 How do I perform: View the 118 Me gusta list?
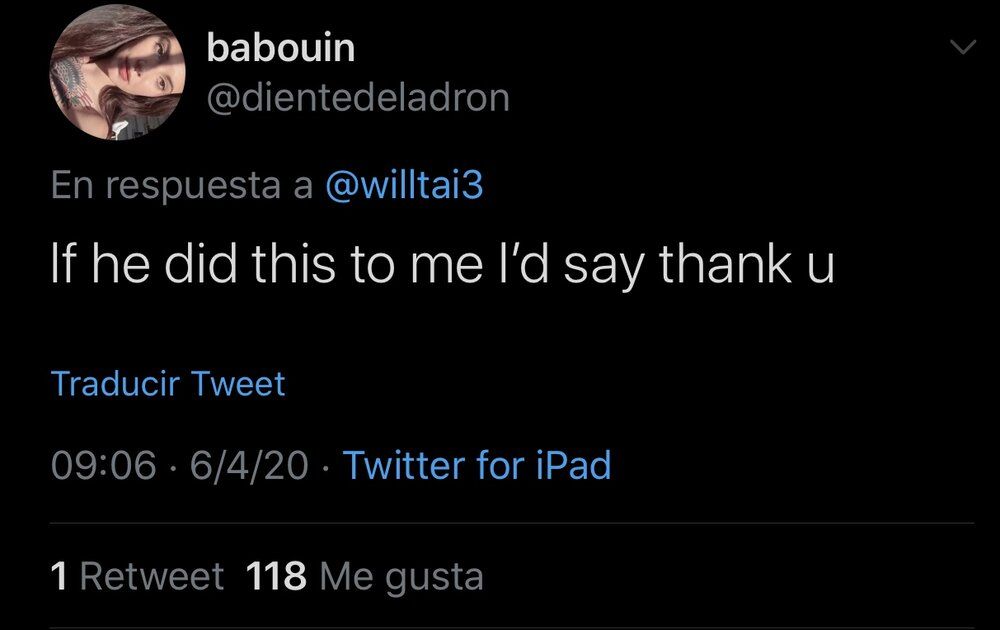point(364,576)
